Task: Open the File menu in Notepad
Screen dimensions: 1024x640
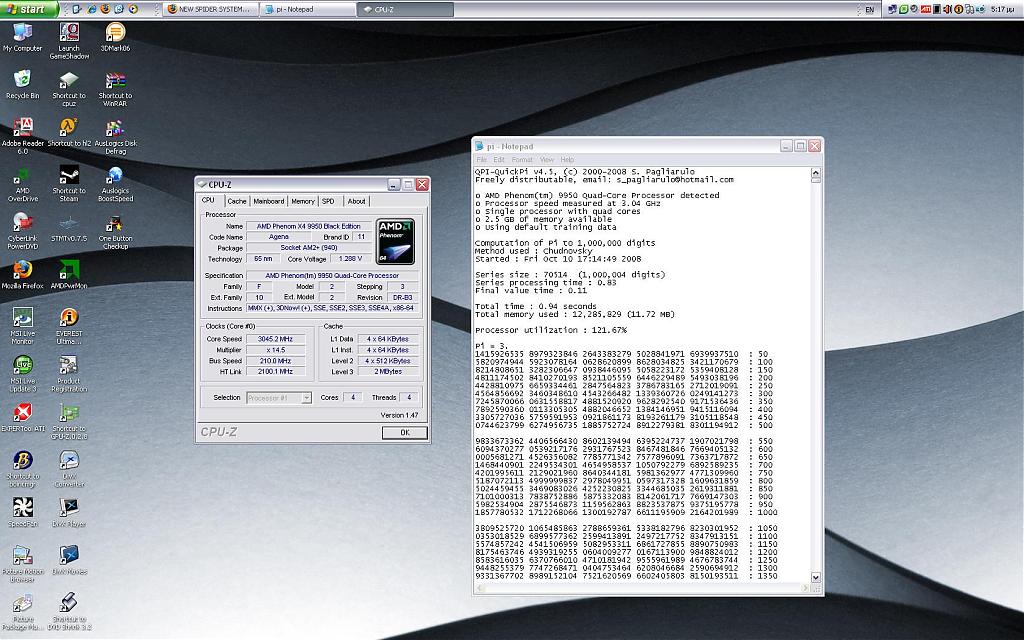Action: 481,159
